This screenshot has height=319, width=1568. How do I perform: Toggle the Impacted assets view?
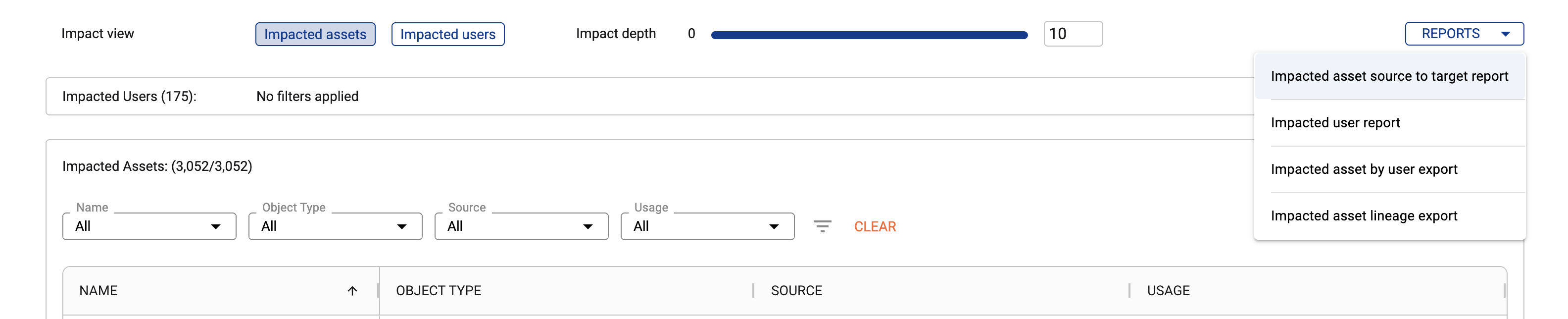tap(315, 34)
